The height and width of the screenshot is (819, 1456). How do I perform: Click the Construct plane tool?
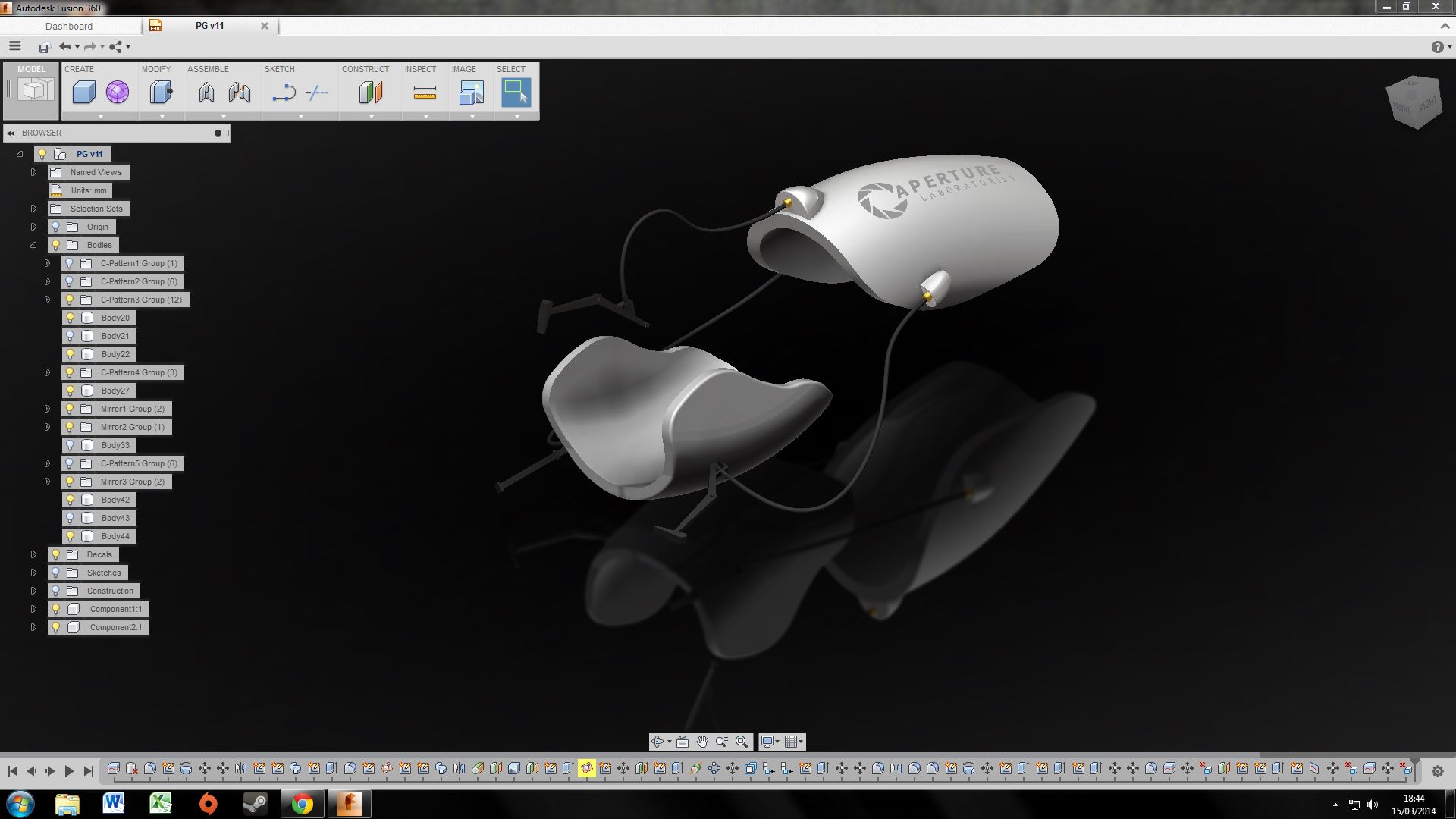coord(371,93)
